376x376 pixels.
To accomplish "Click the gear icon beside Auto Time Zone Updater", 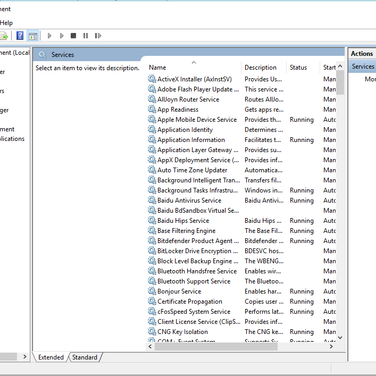I will point(152,170).
